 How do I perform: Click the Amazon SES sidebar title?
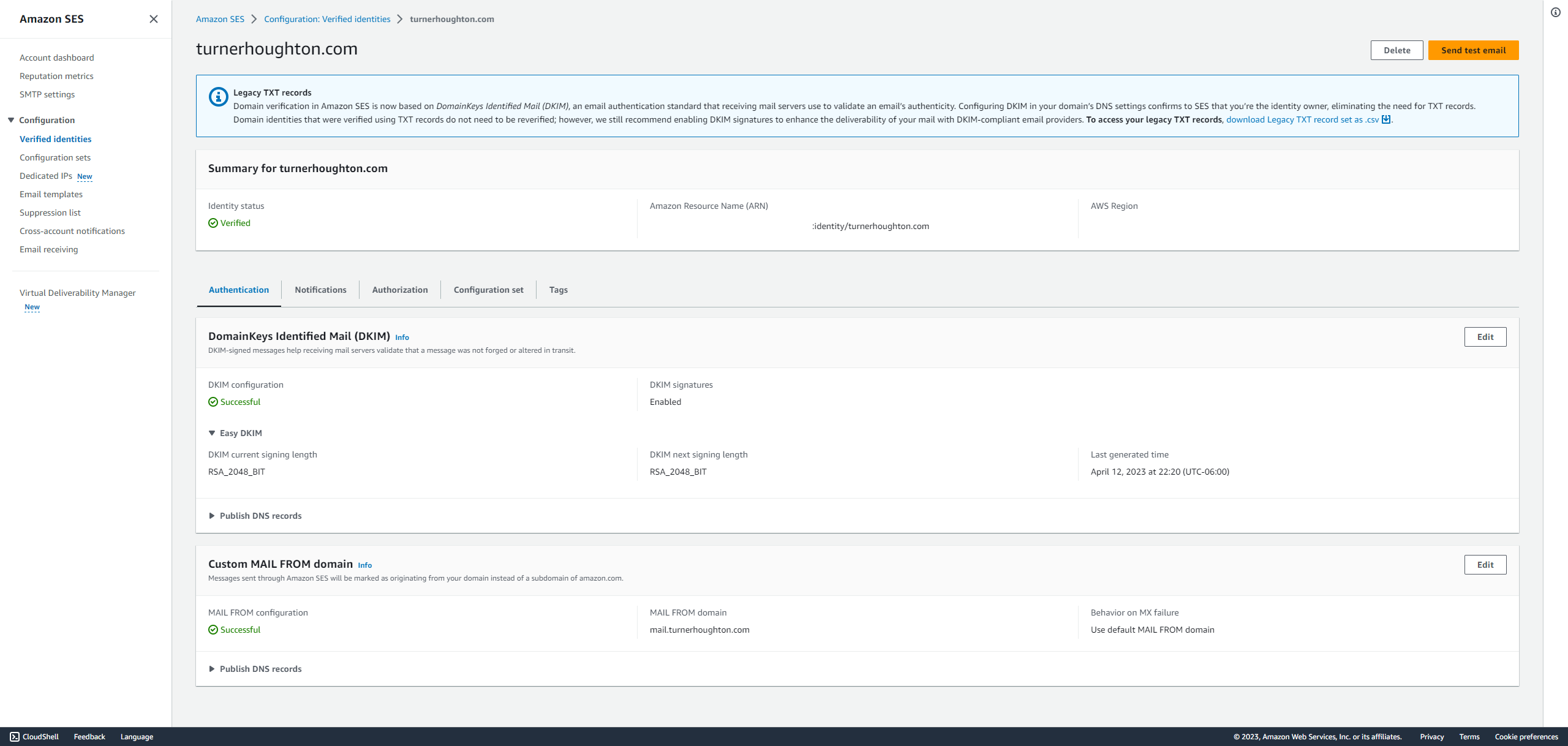(x=51, y=19)
